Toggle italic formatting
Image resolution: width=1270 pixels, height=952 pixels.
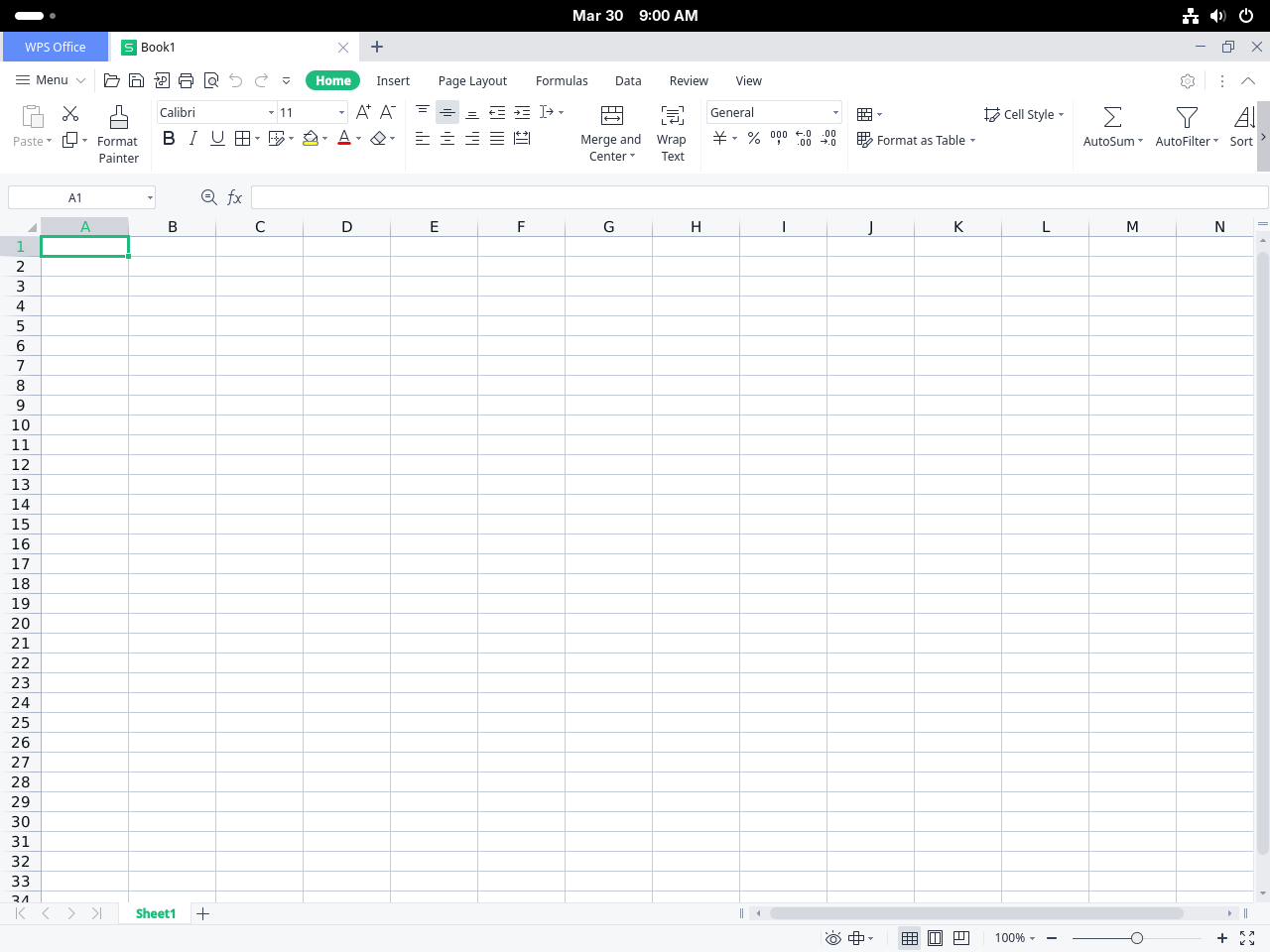pyautogui.click(x=192, y=138)
